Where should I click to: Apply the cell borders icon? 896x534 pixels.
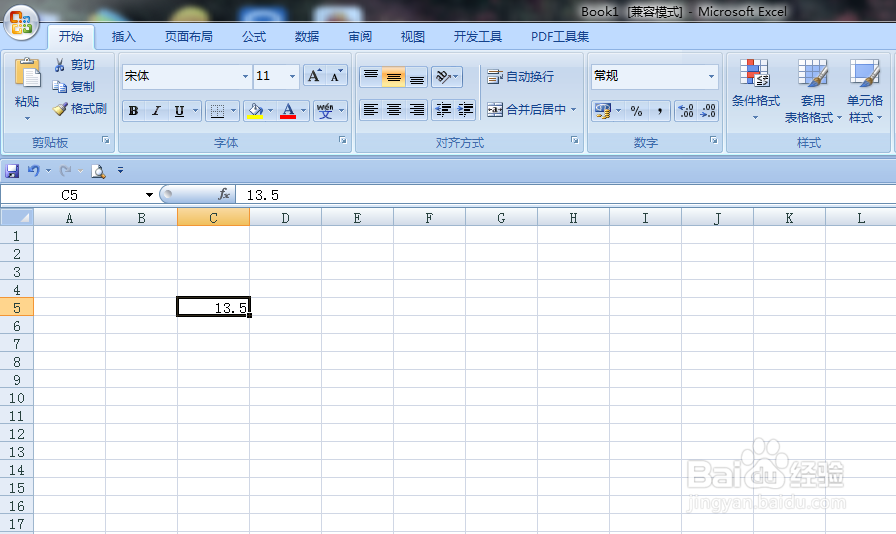point(217,111)
